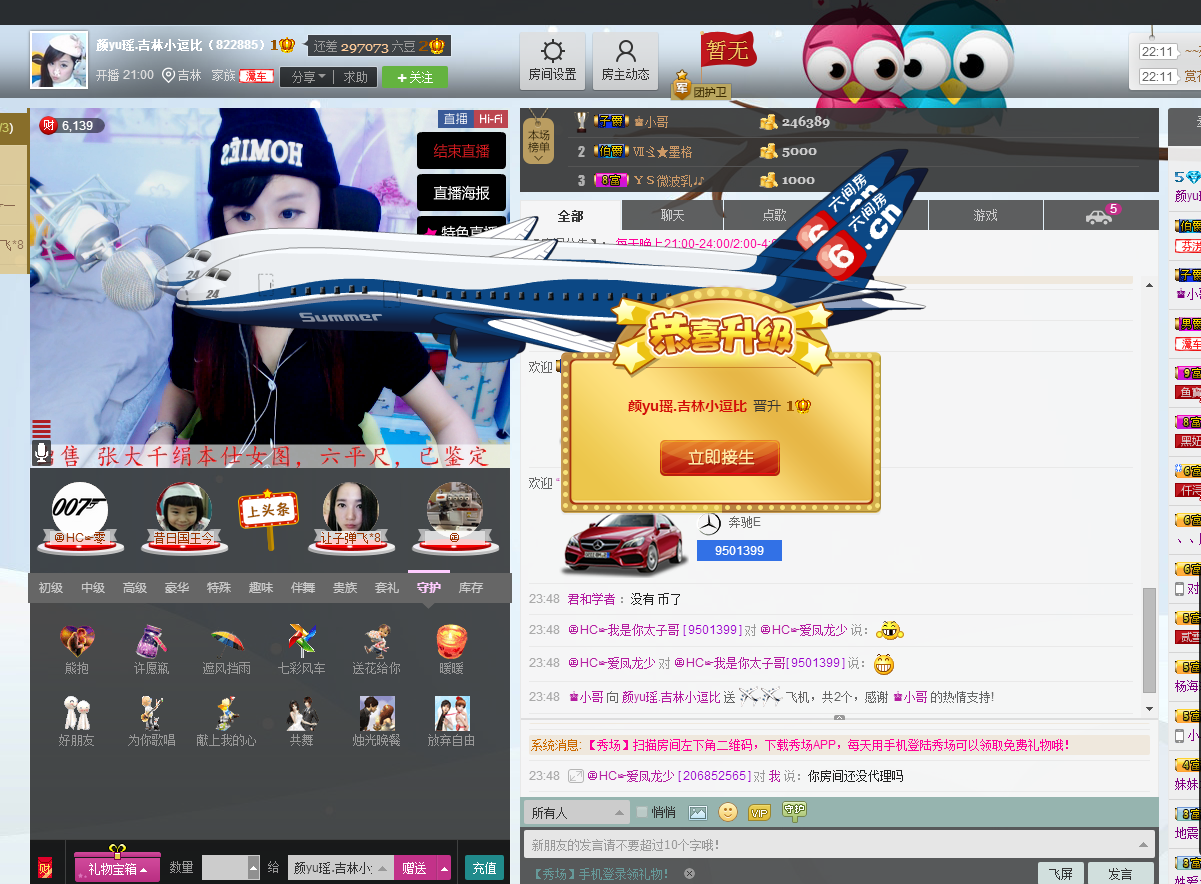
Task: Expand the chat input history arrow
Action: [1144, 844]
